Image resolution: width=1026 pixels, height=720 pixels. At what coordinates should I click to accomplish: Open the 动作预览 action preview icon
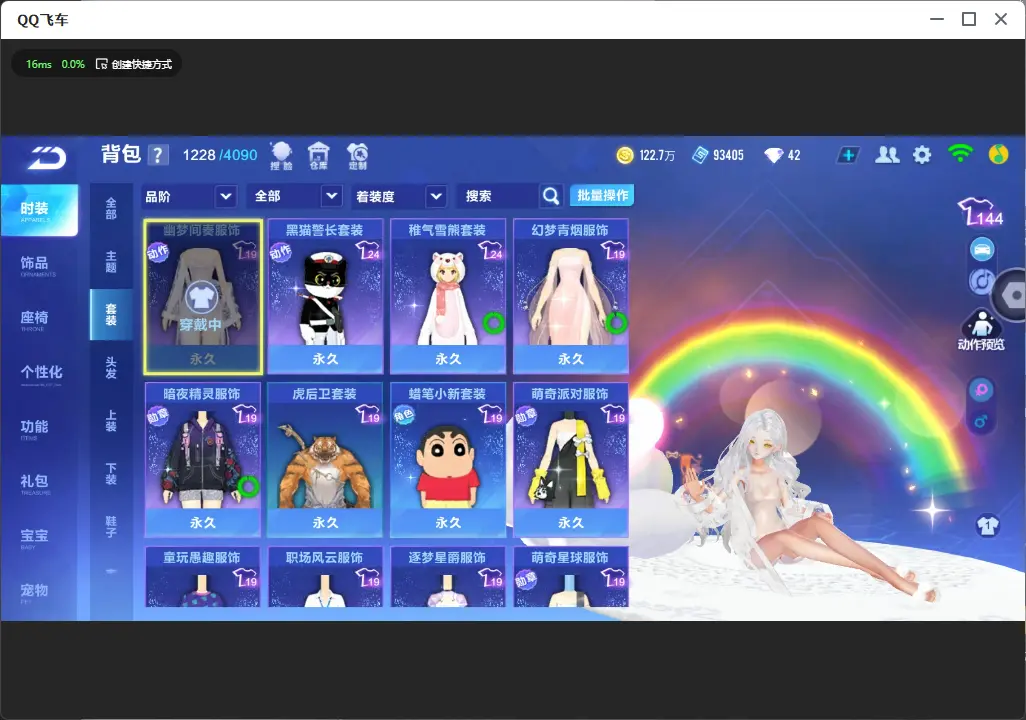(981, 330)
